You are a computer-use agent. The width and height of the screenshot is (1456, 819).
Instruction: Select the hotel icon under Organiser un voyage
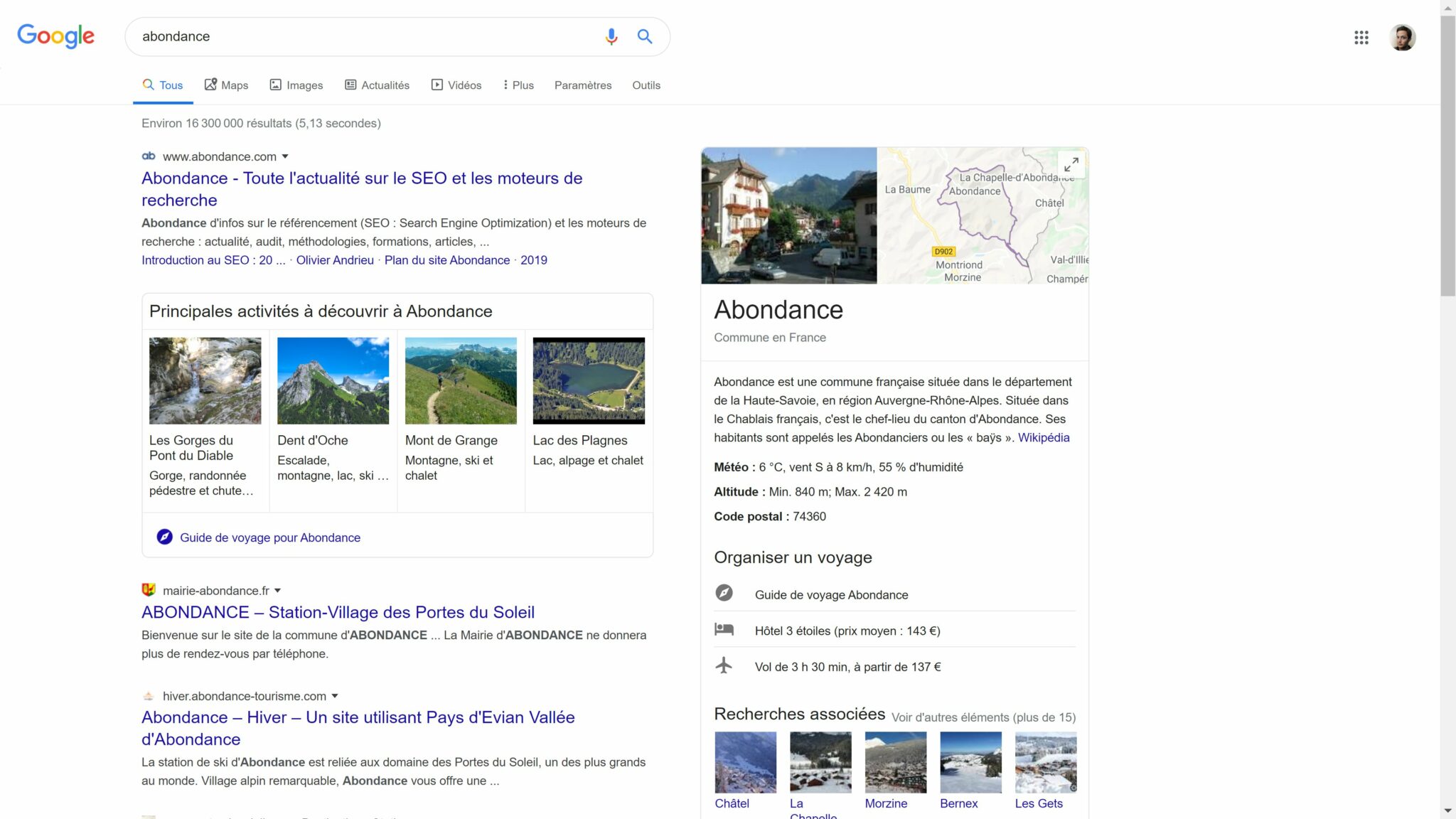pos(726,630)
